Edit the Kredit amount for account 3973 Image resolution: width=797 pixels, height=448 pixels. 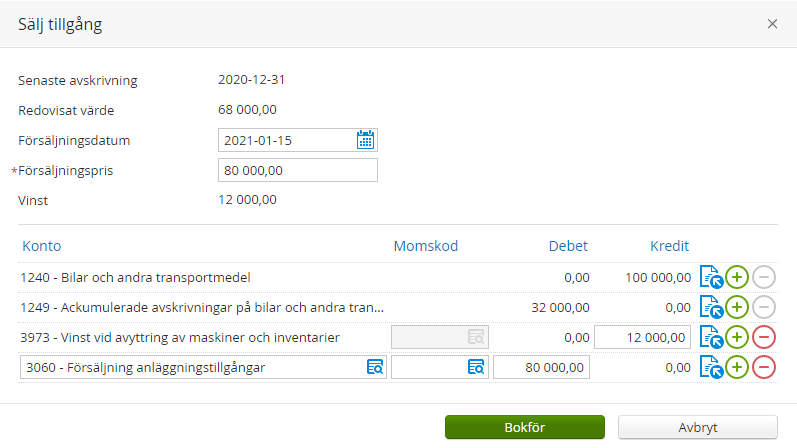642,337
